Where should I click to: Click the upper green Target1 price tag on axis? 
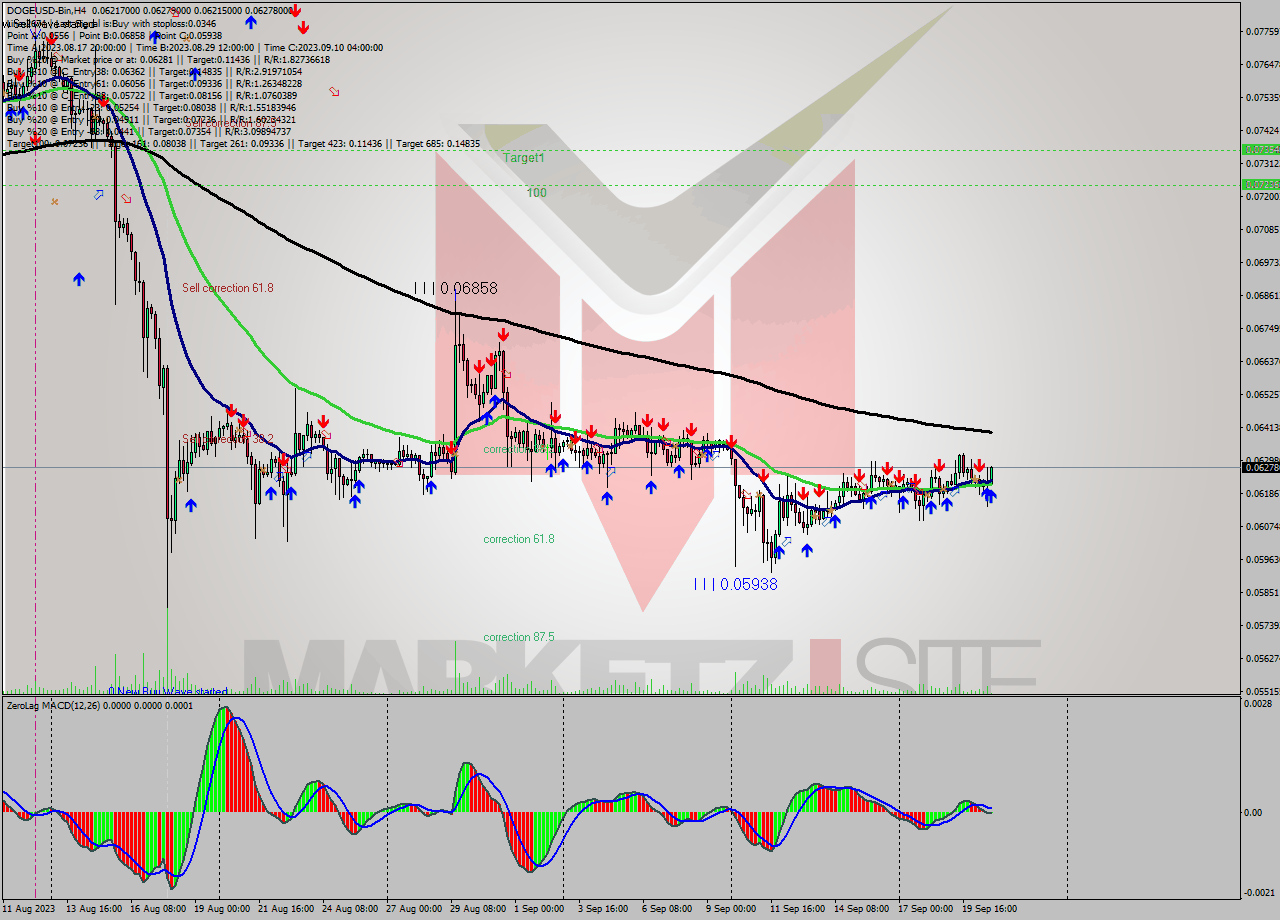coord(1259,149)
